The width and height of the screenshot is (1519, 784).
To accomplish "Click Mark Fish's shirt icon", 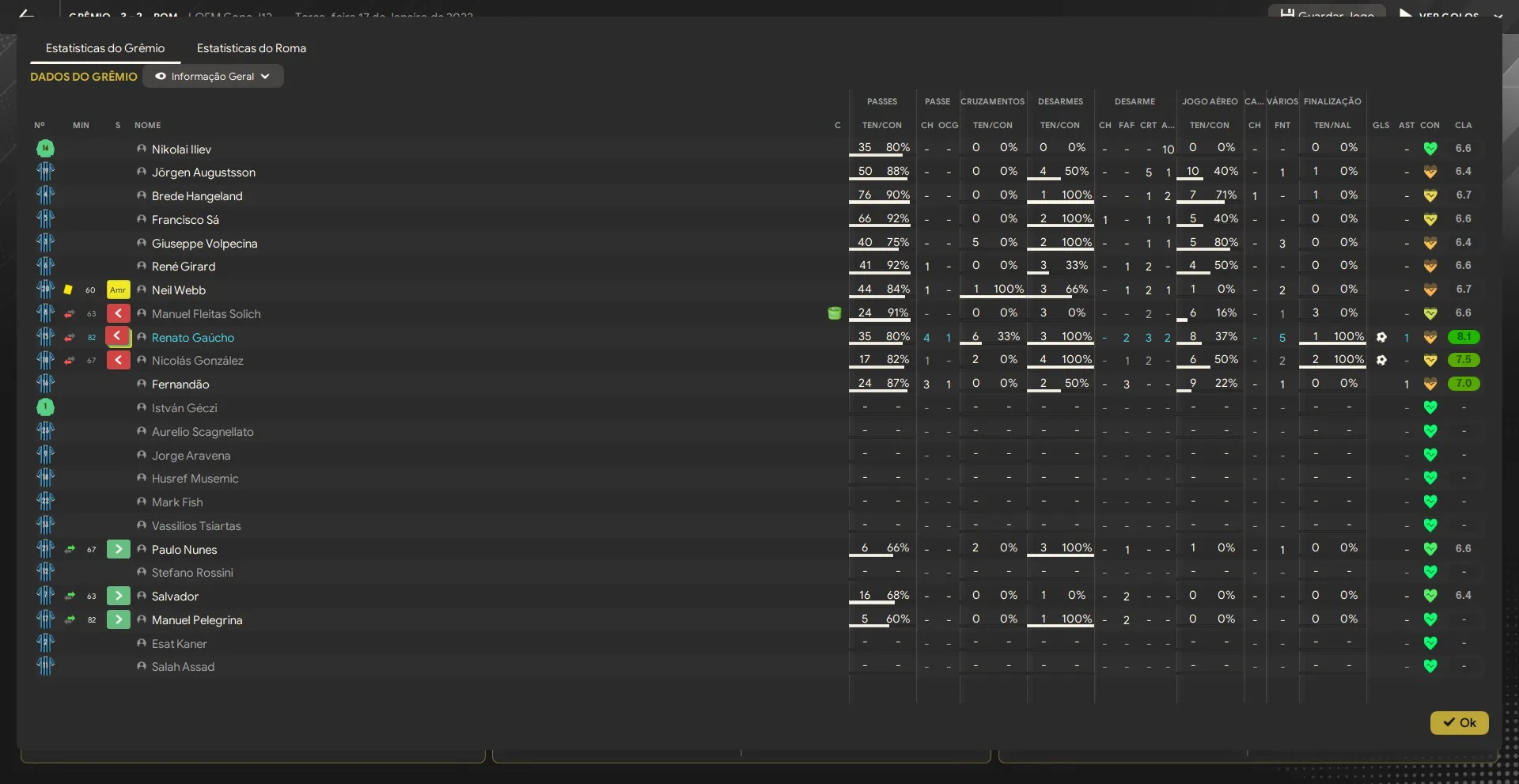I will (x=45, y=502).
